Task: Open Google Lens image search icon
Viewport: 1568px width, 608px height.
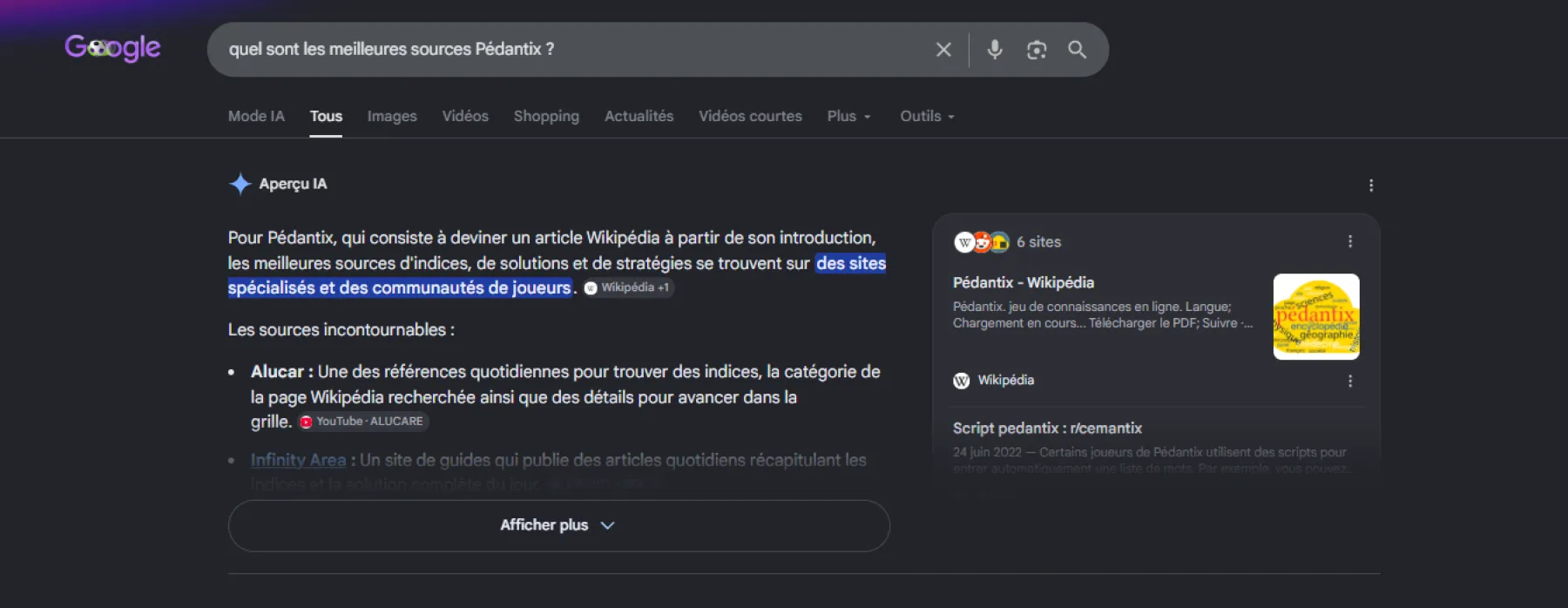Action: [1037, 50]
